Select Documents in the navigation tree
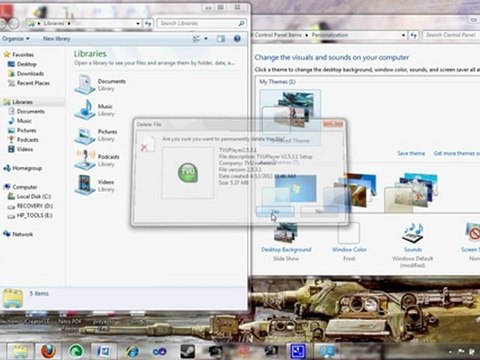480x360 pixels. (x=31, y=111)
